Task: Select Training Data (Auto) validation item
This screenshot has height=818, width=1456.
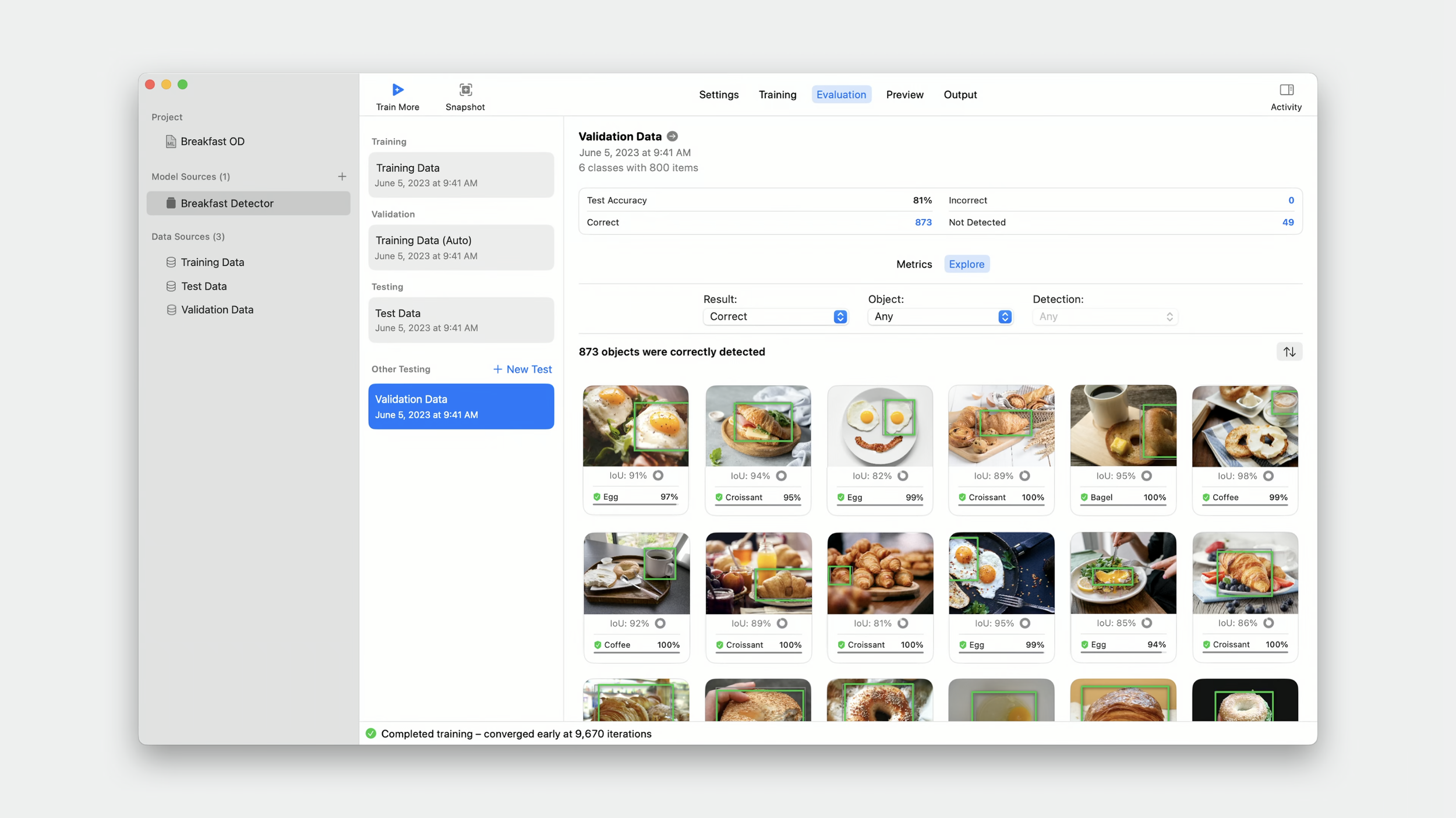Action: point(461,248)
